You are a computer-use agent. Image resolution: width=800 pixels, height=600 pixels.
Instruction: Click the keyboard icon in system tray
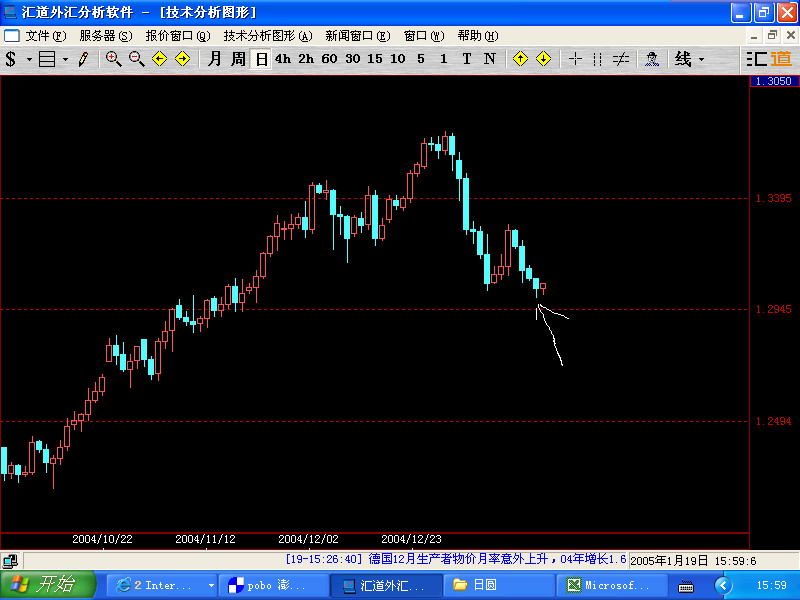pyautogui.click(x=686, y=586)
